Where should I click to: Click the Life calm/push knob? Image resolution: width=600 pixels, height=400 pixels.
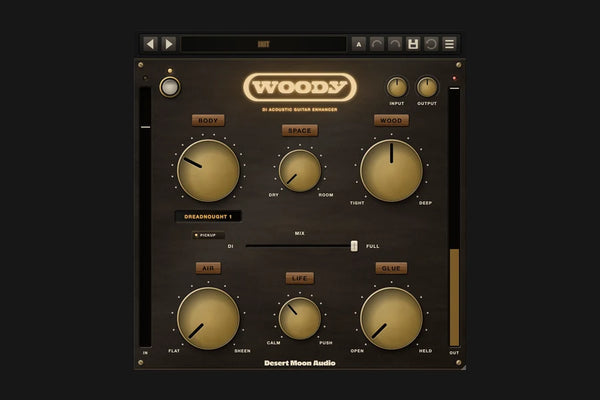300,318
